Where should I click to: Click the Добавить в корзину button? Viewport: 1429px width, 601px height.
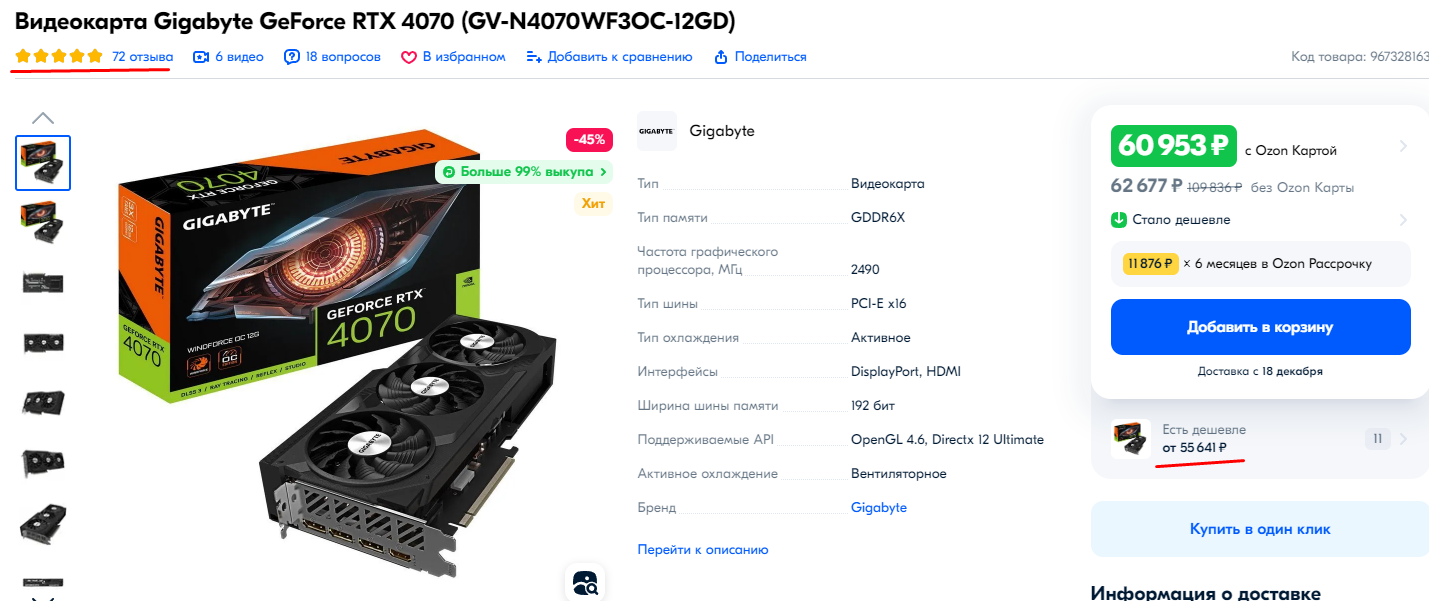[1260, 327]
